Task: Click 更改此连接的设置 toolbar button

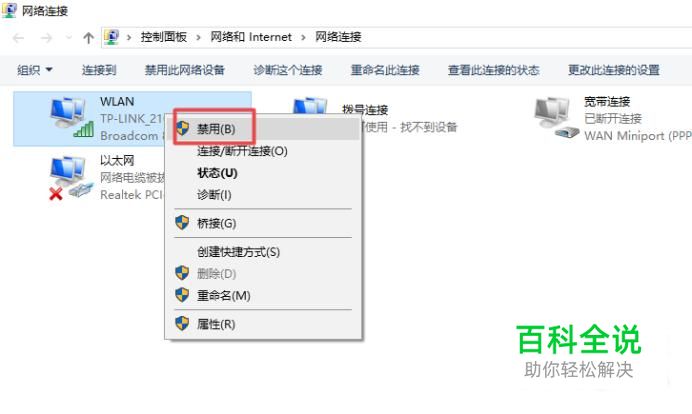Action: [613, 70]
